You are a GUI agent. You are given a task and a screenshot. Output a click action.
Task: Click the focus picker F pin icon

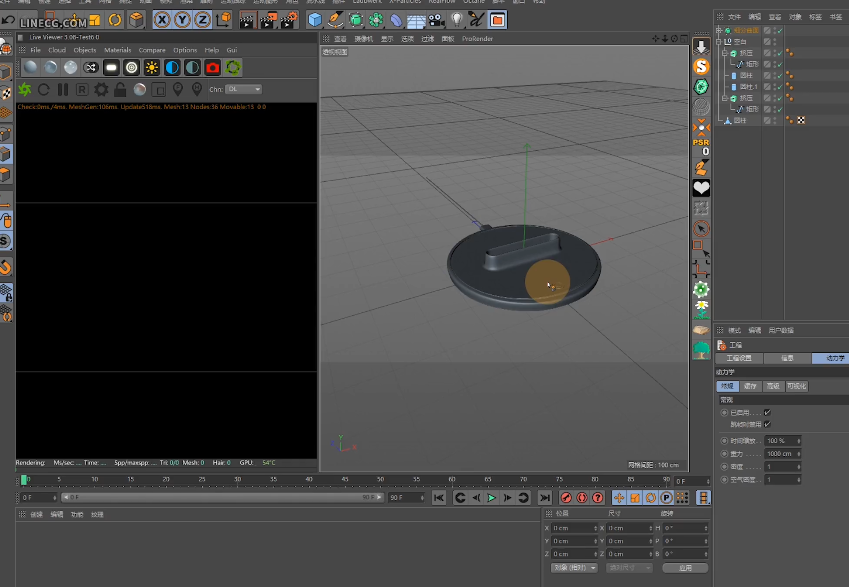[x=178, y=89]
